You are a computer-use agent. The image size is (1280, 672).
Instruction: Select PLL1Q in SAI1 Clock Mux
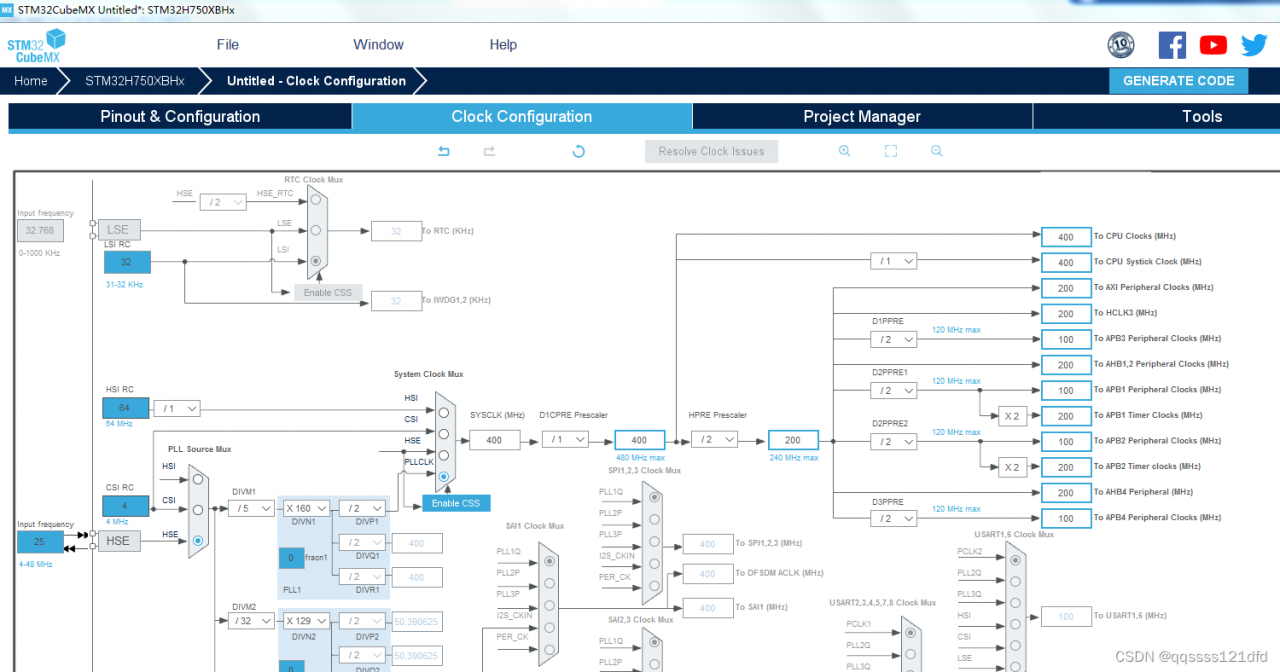pyautogui.click(x=548, y=561)
